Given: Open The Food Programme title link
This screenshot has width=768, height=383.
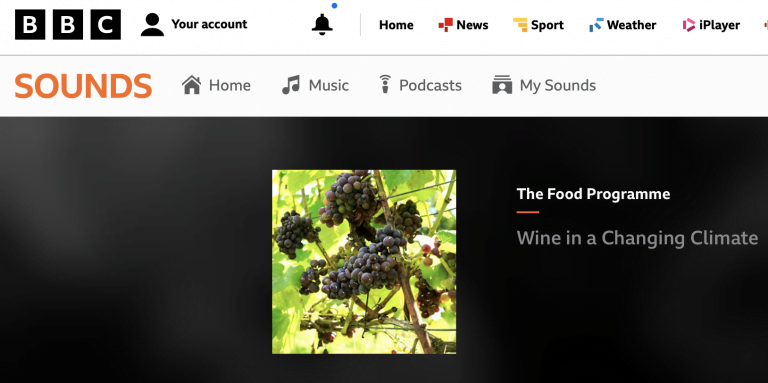Looking at the screenshot, I should [x=593, y=194].
